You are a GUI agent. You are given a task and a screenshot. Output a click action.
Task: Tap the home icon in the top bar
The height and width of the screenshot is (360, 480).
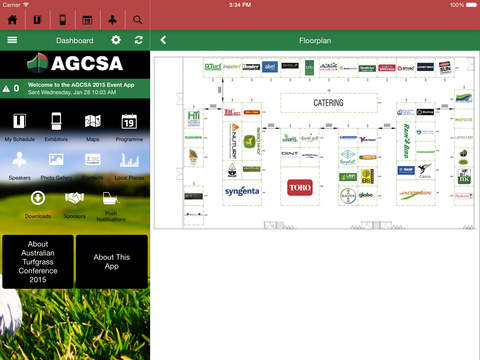point(12,20)
